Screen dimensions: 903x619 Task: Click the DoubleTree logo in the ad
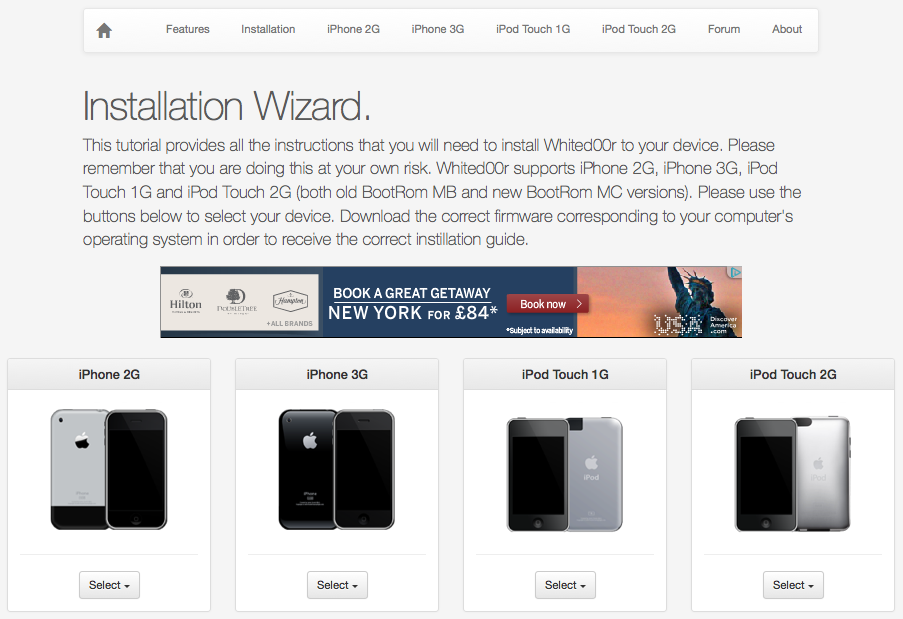tap(237, 302)
